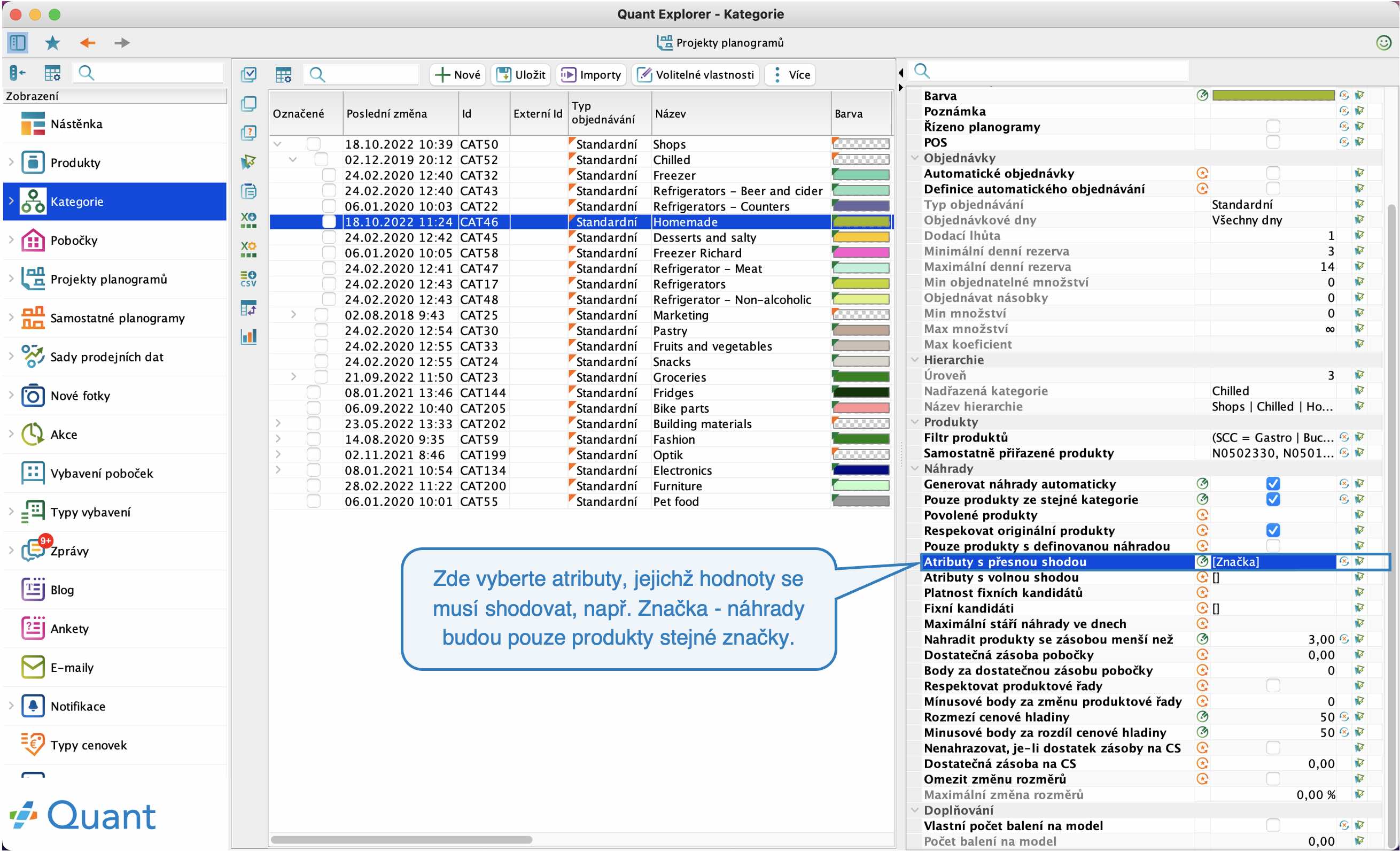The image size is (1400, 851).
Task: Open the Více menu button
Action: [790, 74]
